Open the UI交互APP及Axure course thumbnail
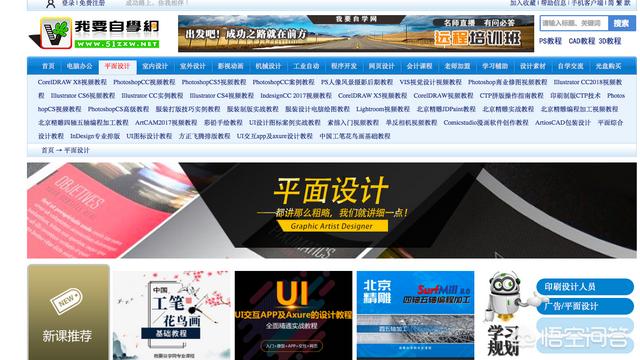The width and height of the screenshot is (640, 360). coord(293,315)
